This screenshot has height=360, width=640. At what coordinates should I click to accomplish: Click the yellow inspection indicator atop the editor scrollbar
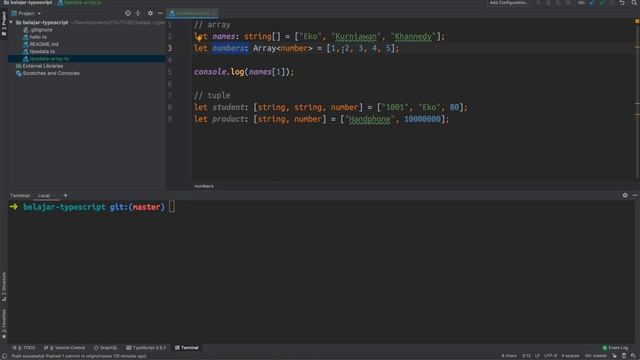[x=637, y=20]
